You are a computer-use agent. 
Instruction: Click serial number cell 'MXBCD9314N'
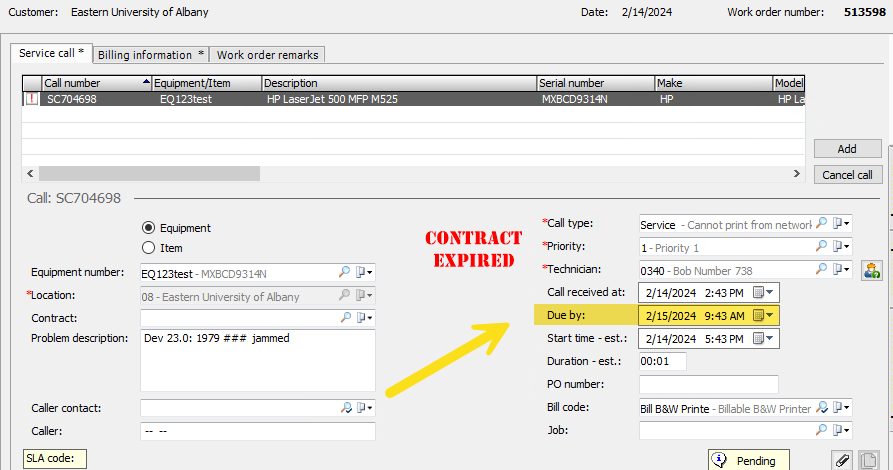(x=575, y=99)
